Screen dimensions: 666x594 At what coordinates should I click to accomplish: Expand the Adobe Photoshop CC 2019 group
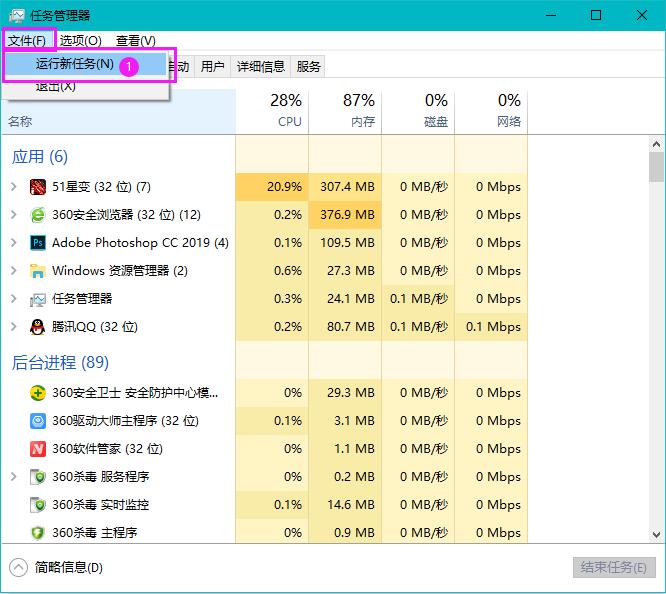click(14, 243)
